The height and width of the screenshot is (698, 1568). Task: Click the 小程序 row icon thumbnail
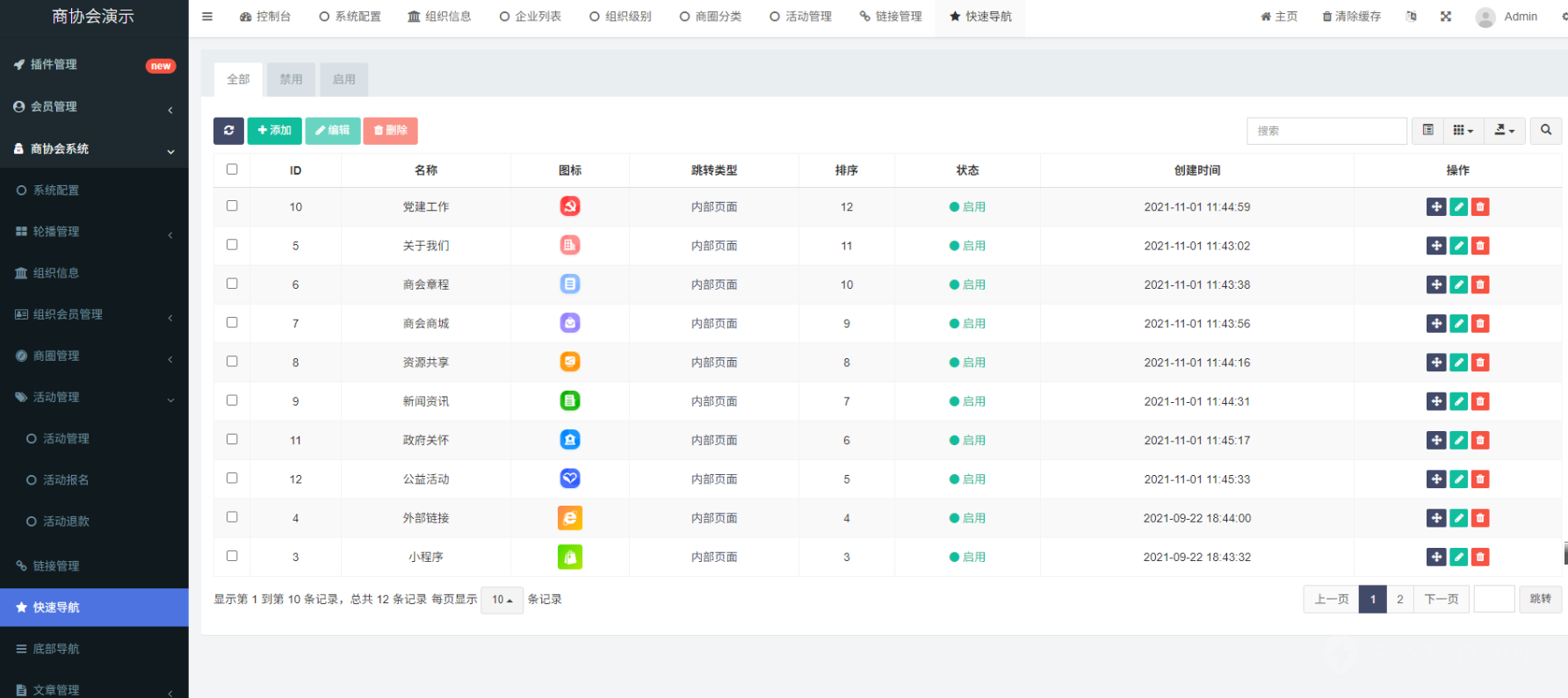coord(570,557)
